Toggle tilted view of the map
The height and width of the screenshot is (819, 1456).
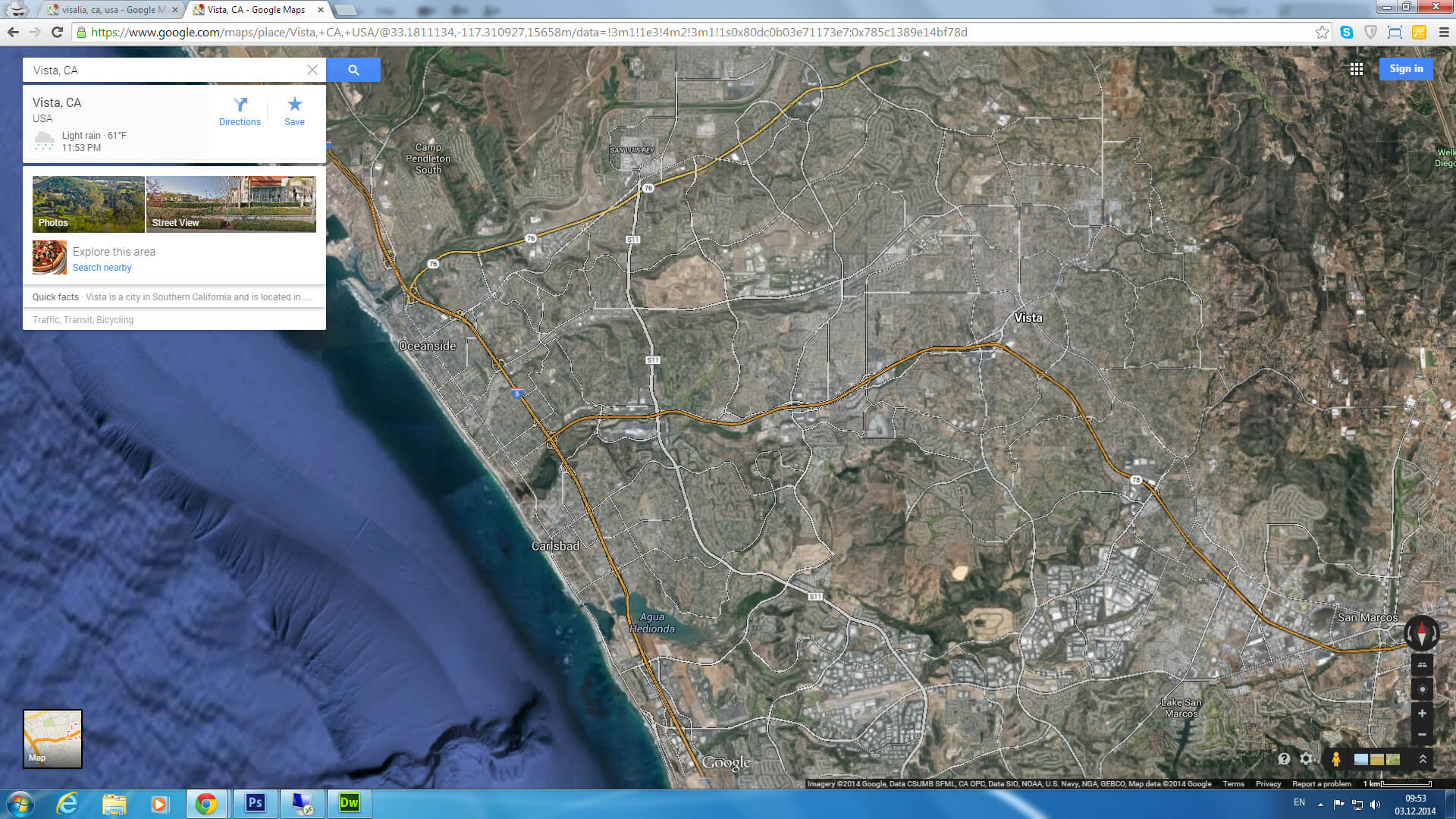(x=1422, y=665)
